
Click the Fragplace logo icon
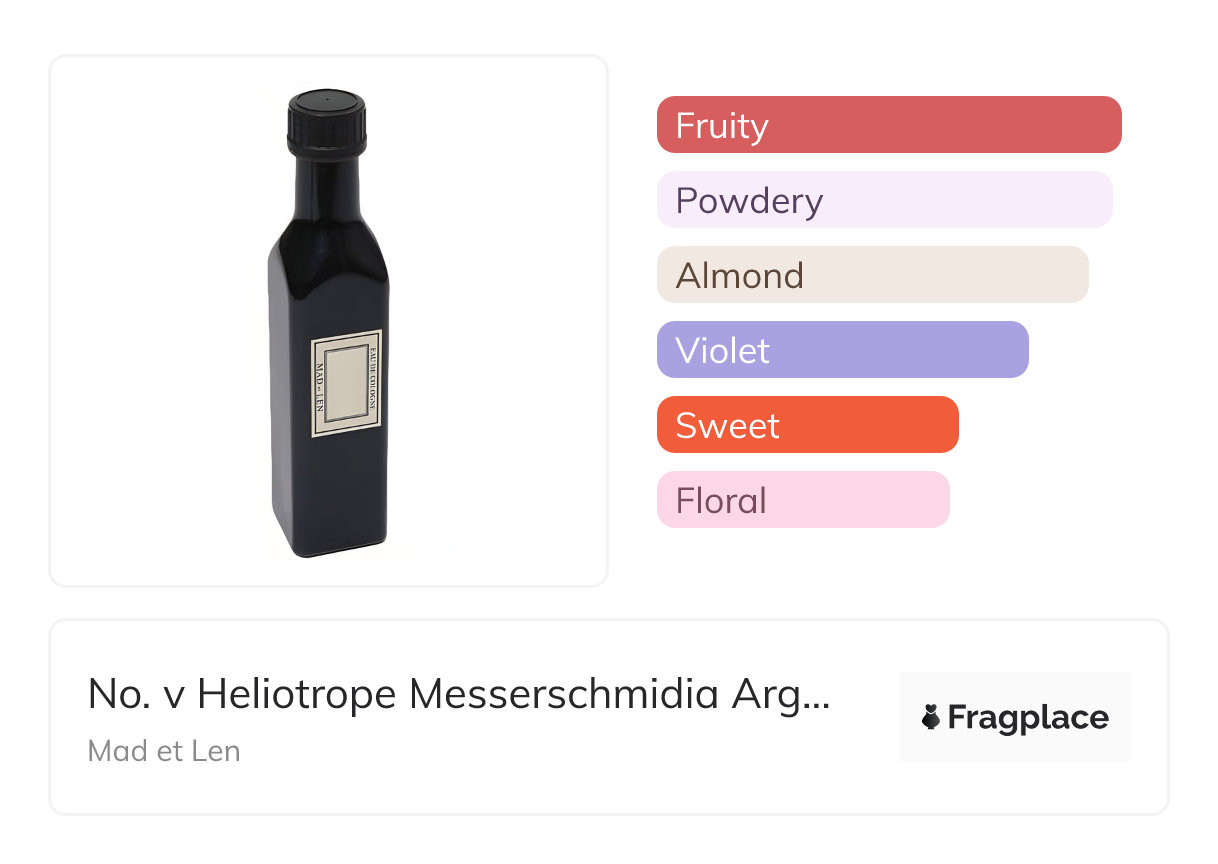tap(931, 717)
